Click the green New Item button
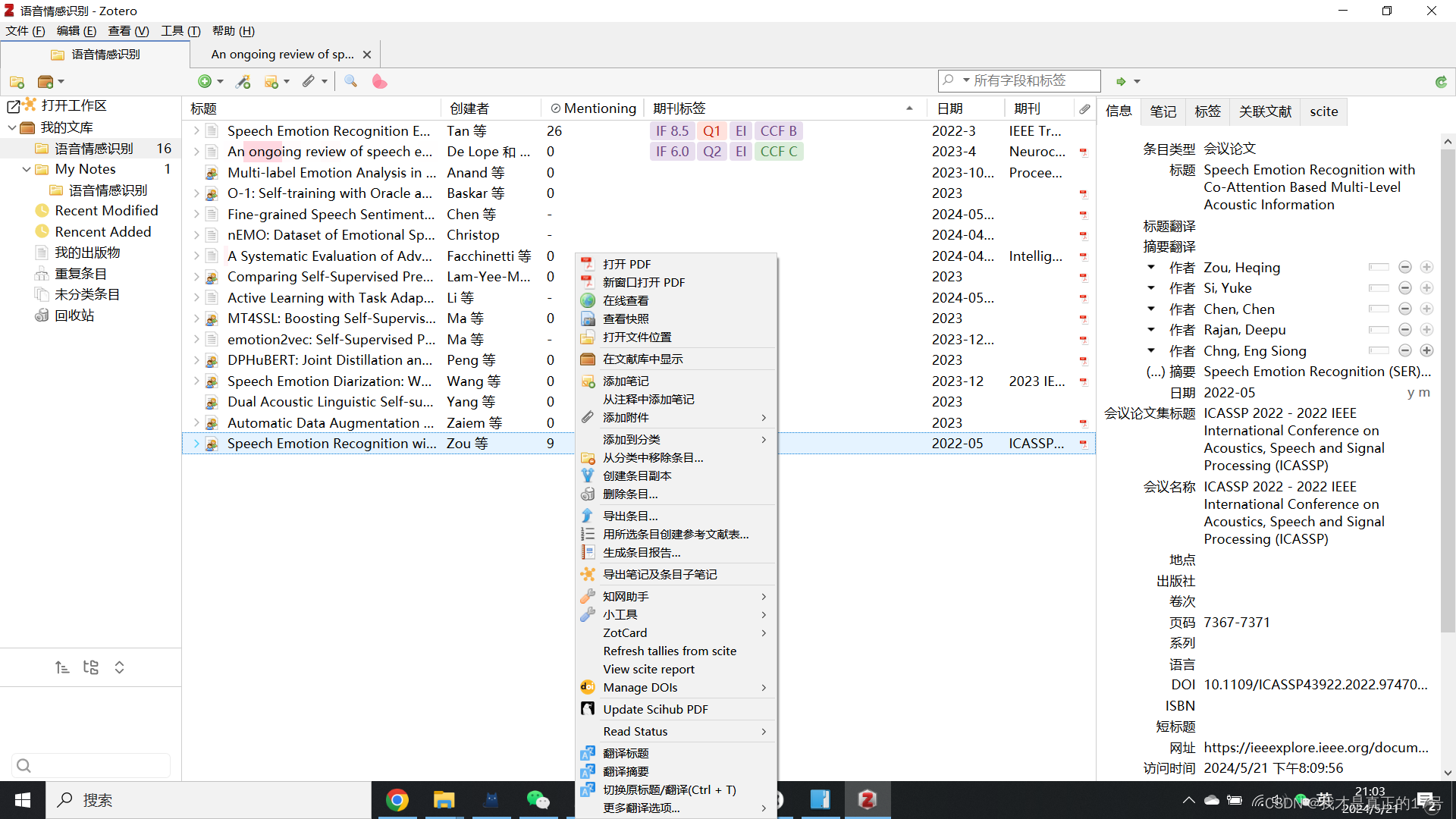Screen dimensions: 1456x819 tap(205, 81)
